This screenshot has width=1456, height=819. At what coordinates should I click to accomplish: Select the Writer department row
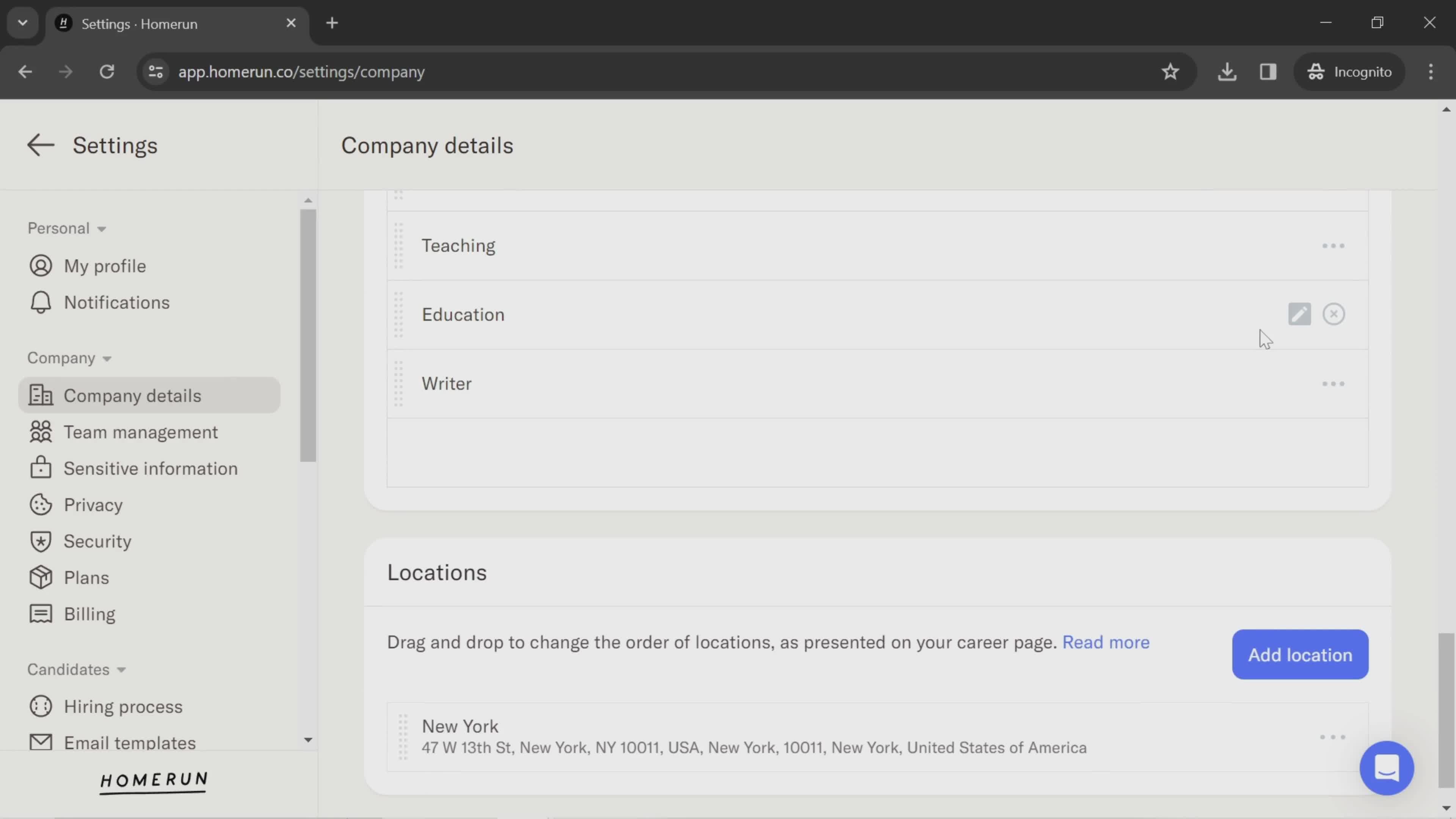[x=877, y=384]
